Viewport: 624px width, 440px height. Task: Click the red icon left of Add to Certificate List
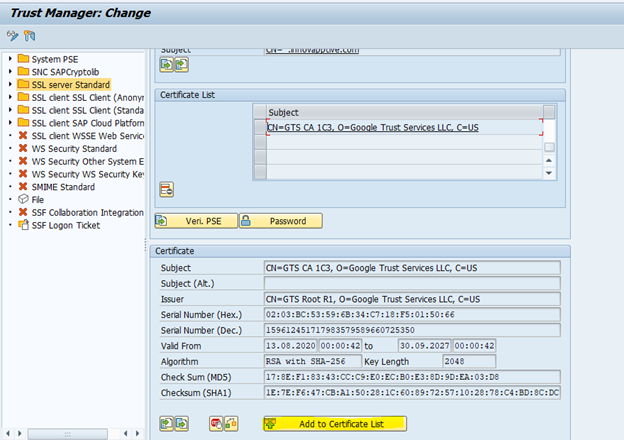215,424
